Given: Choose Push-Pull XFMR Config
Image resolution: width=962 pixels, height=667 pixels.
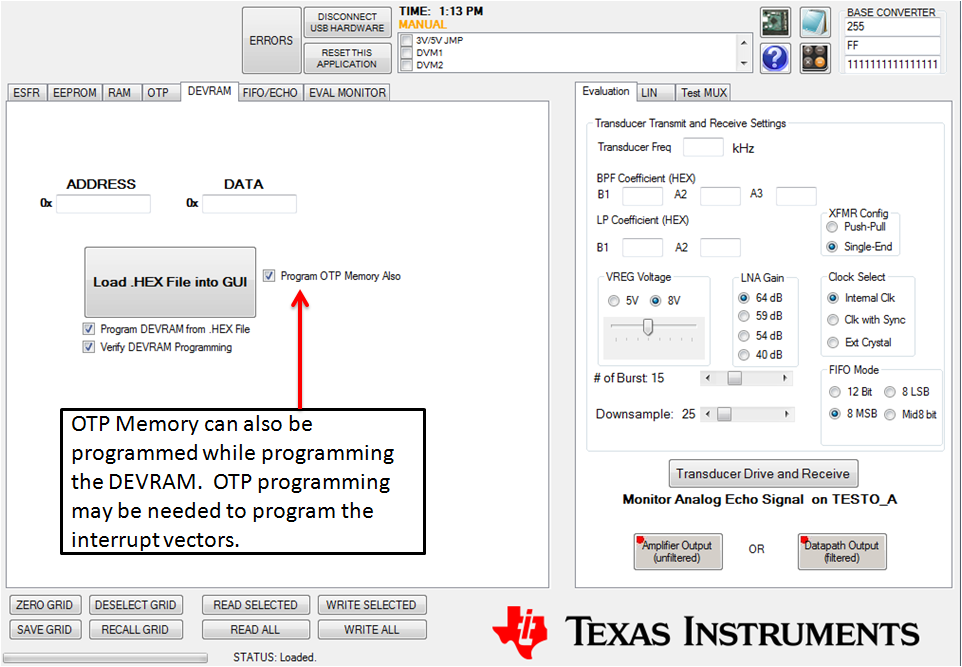Looking at the screenshot, I should pyautogui.click(x=831, y=226).
